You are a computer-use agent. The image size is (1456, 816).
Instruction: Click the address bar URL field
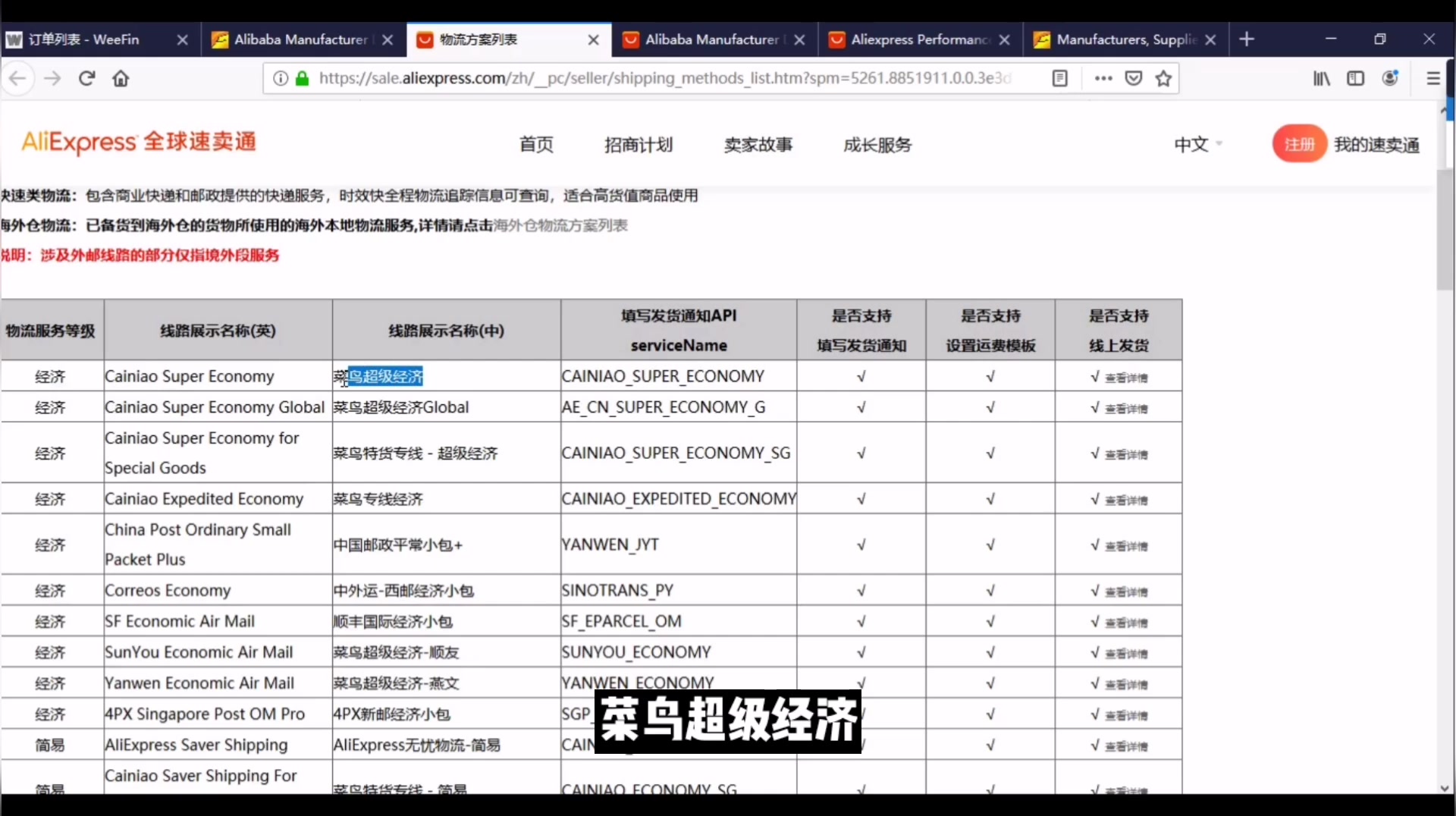pyautogui.click(x=664, y=78)
